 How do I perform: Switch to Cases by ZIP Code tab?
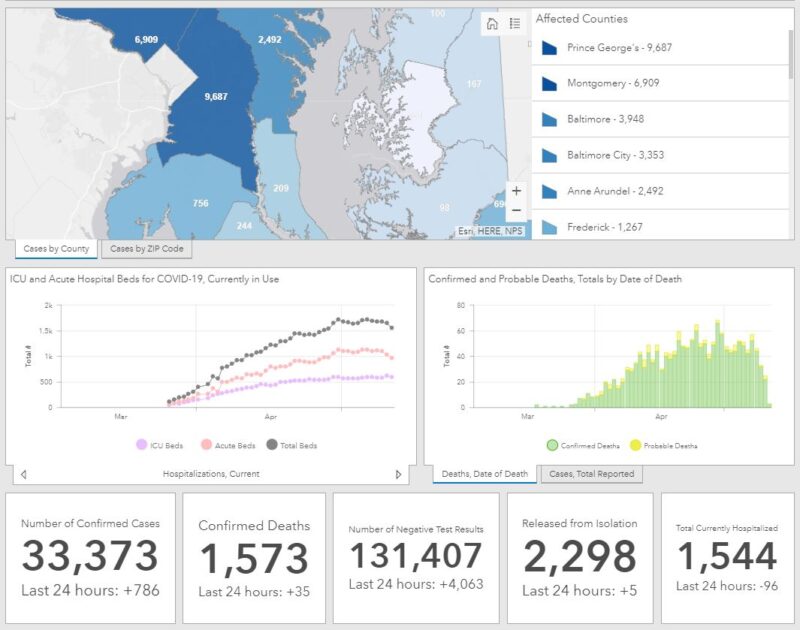pyautogui.click(x=145, y=249)
